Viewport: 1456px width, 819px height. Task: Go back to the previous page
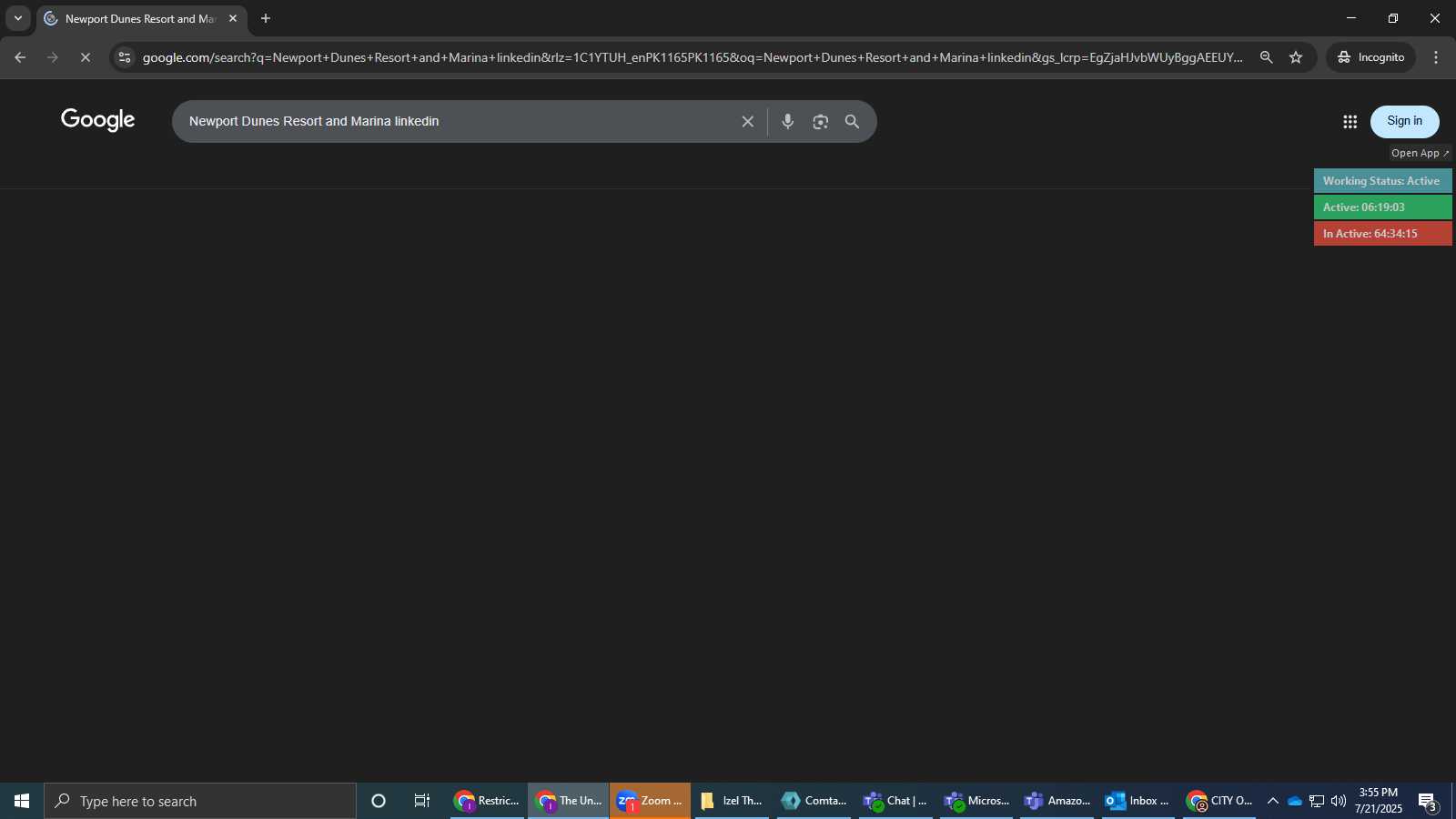[20, 57]
